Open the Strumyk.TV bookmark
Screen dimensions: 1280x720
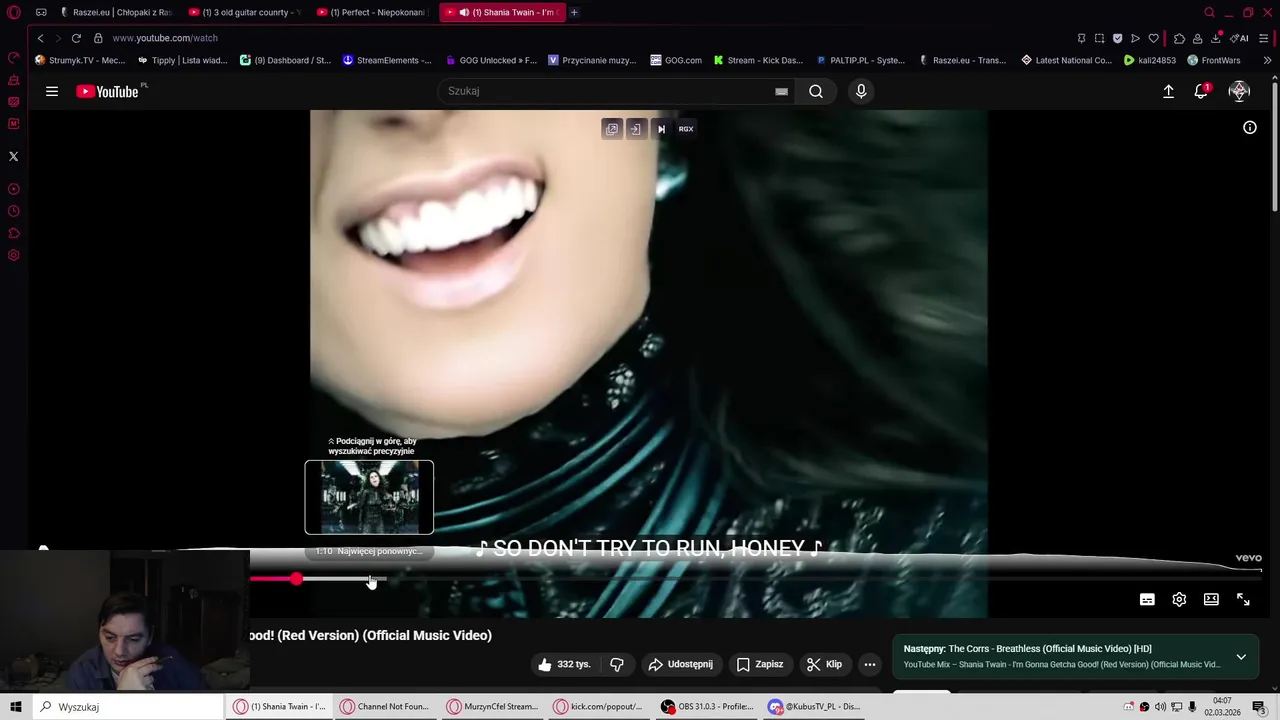tap(80, 60)
